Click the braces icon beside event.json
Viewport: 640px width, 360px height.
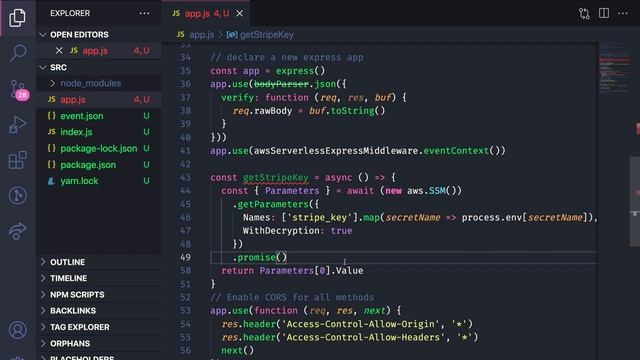51,116
